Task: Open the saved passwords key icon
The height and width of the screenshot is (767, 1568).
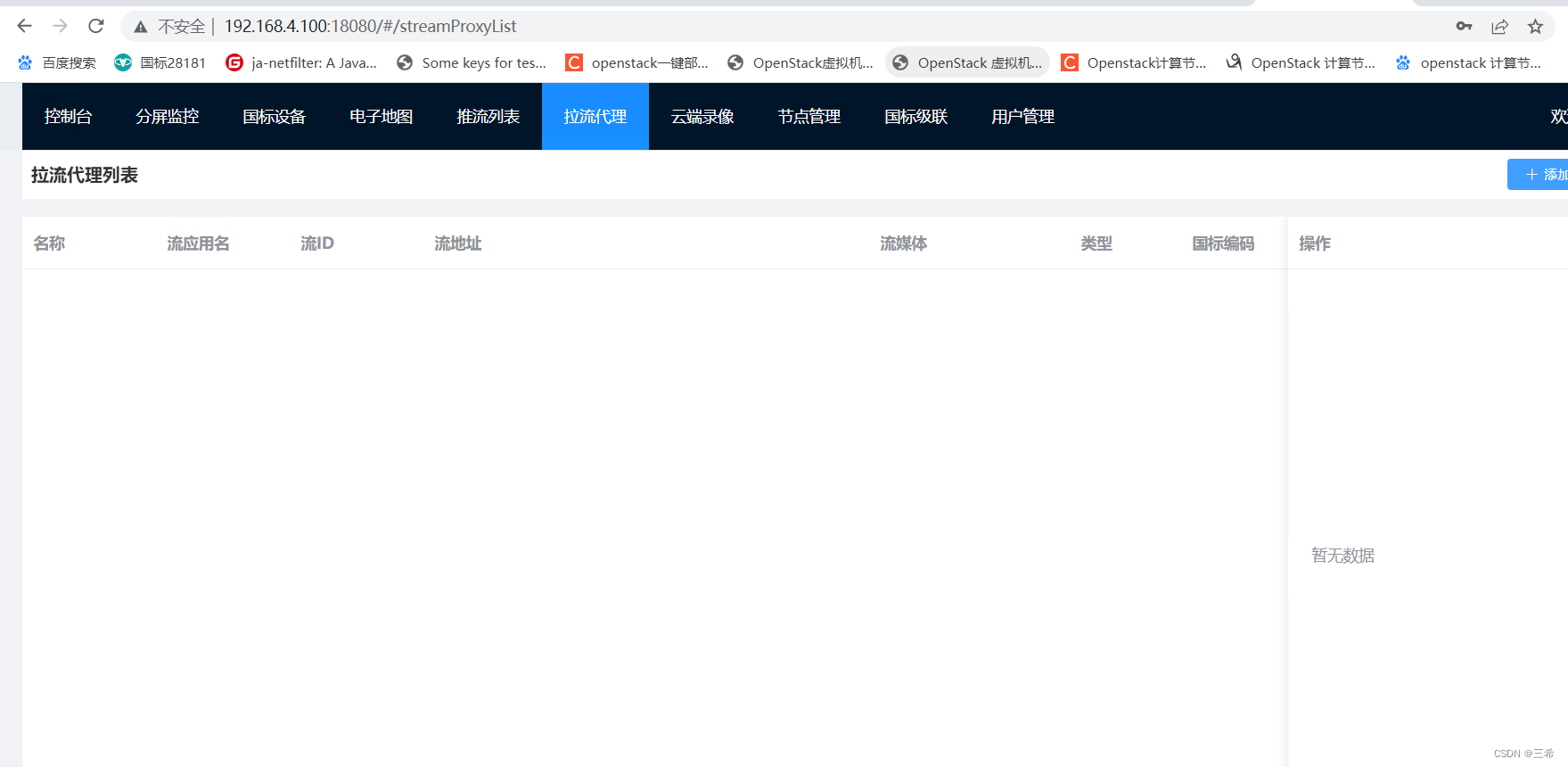Action: click(1464, 26)
